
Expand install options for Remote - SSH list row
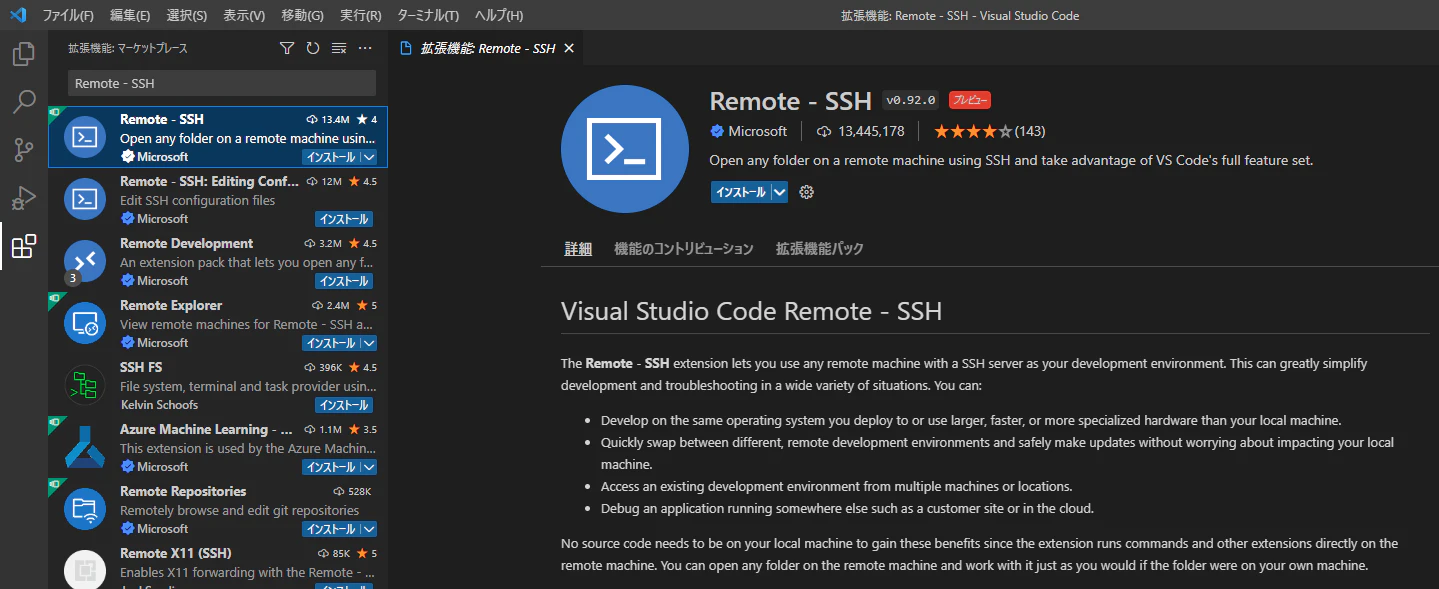click(369, 157)
